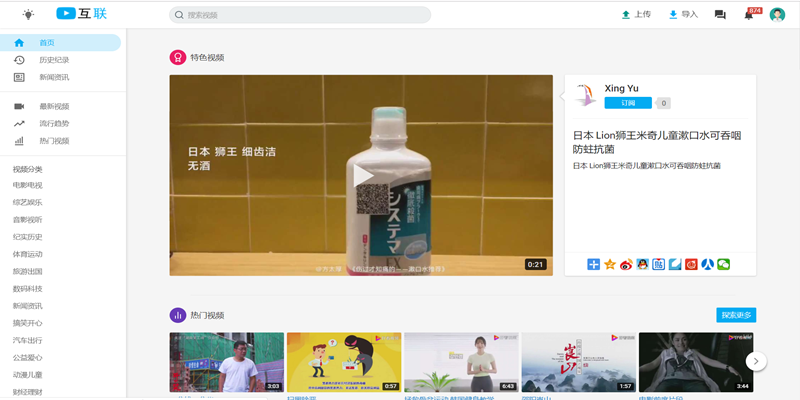Select the 财经理财 category

coord(28,392)
